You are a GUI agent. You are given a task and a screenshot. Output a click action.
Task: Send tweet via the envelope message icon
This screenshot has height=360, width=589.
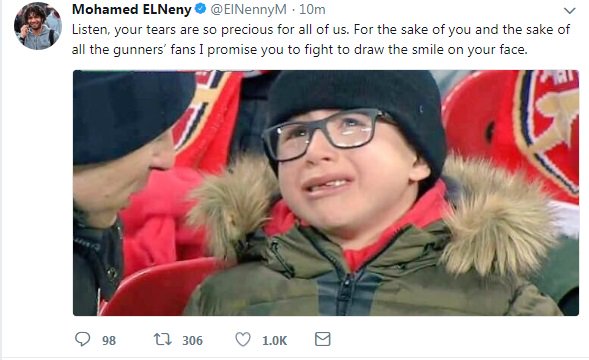click(322, 339)
